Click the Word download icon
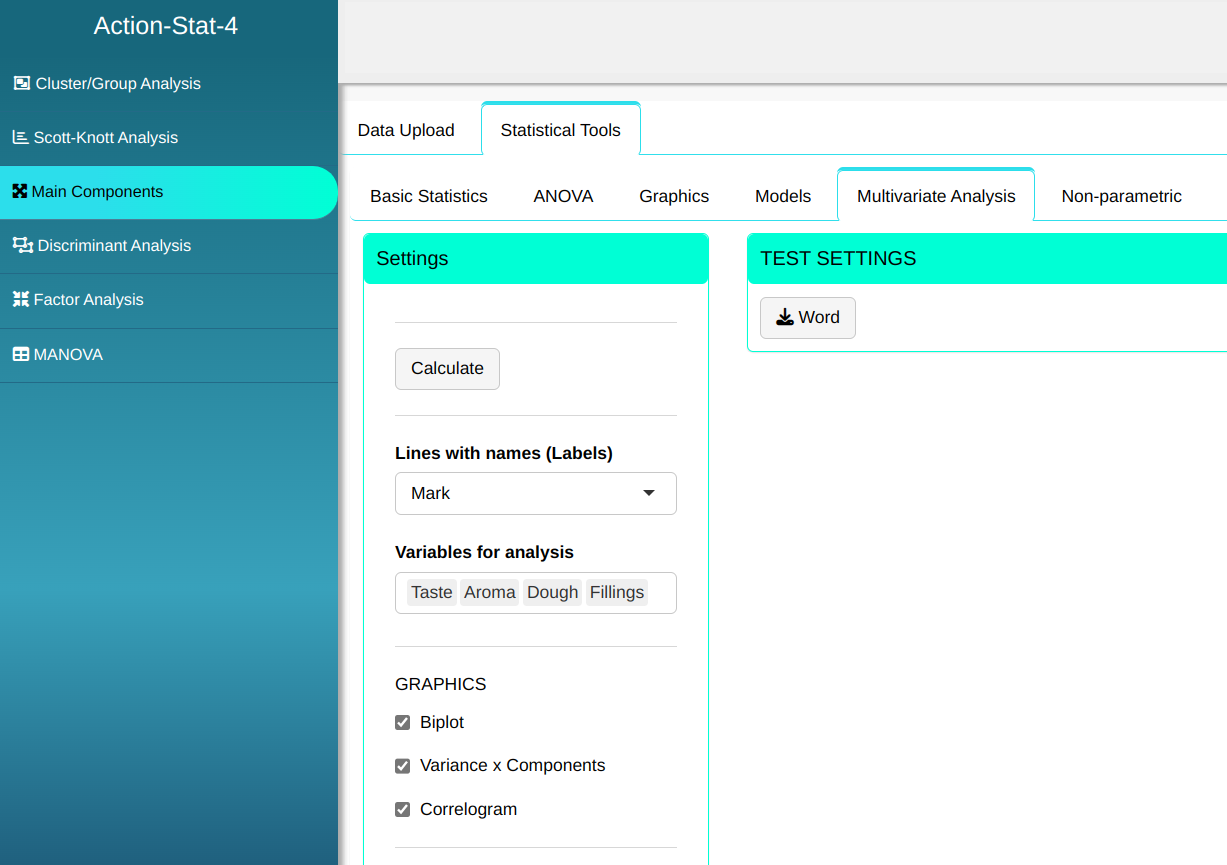1227x865 pixels. coord(785,318)
